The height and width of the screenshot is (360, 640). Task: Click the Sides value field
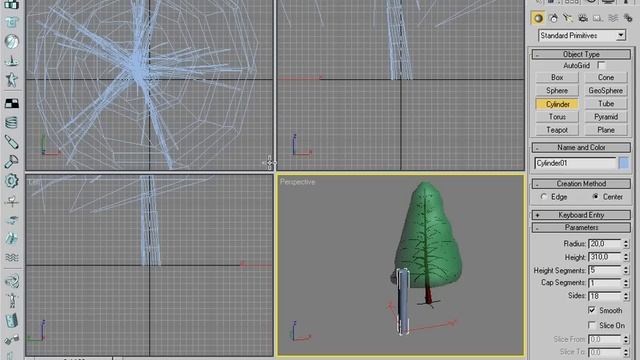coord(605,296)
